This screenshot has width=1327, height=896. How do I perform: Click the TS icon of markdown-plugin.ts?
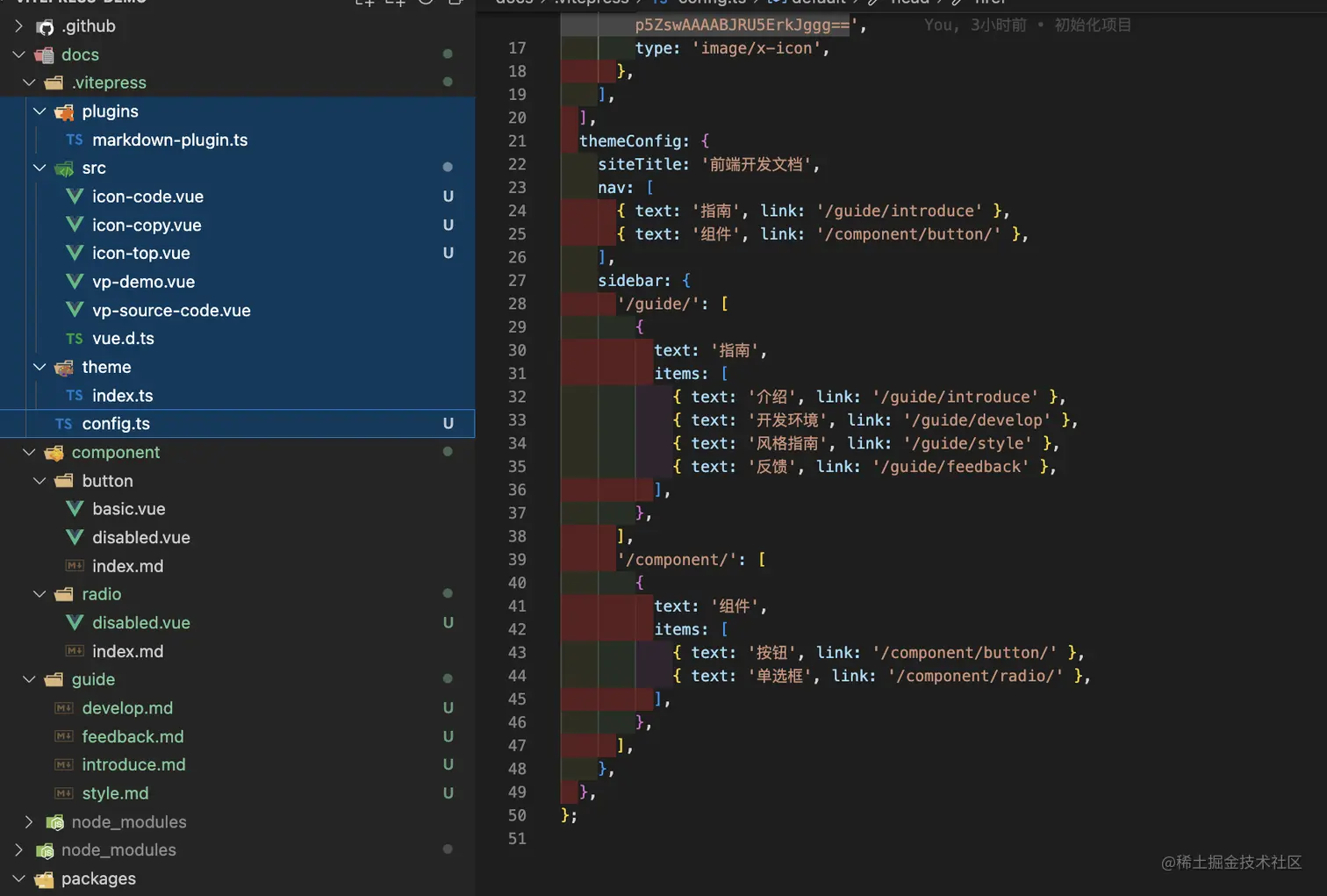point(75,140)
